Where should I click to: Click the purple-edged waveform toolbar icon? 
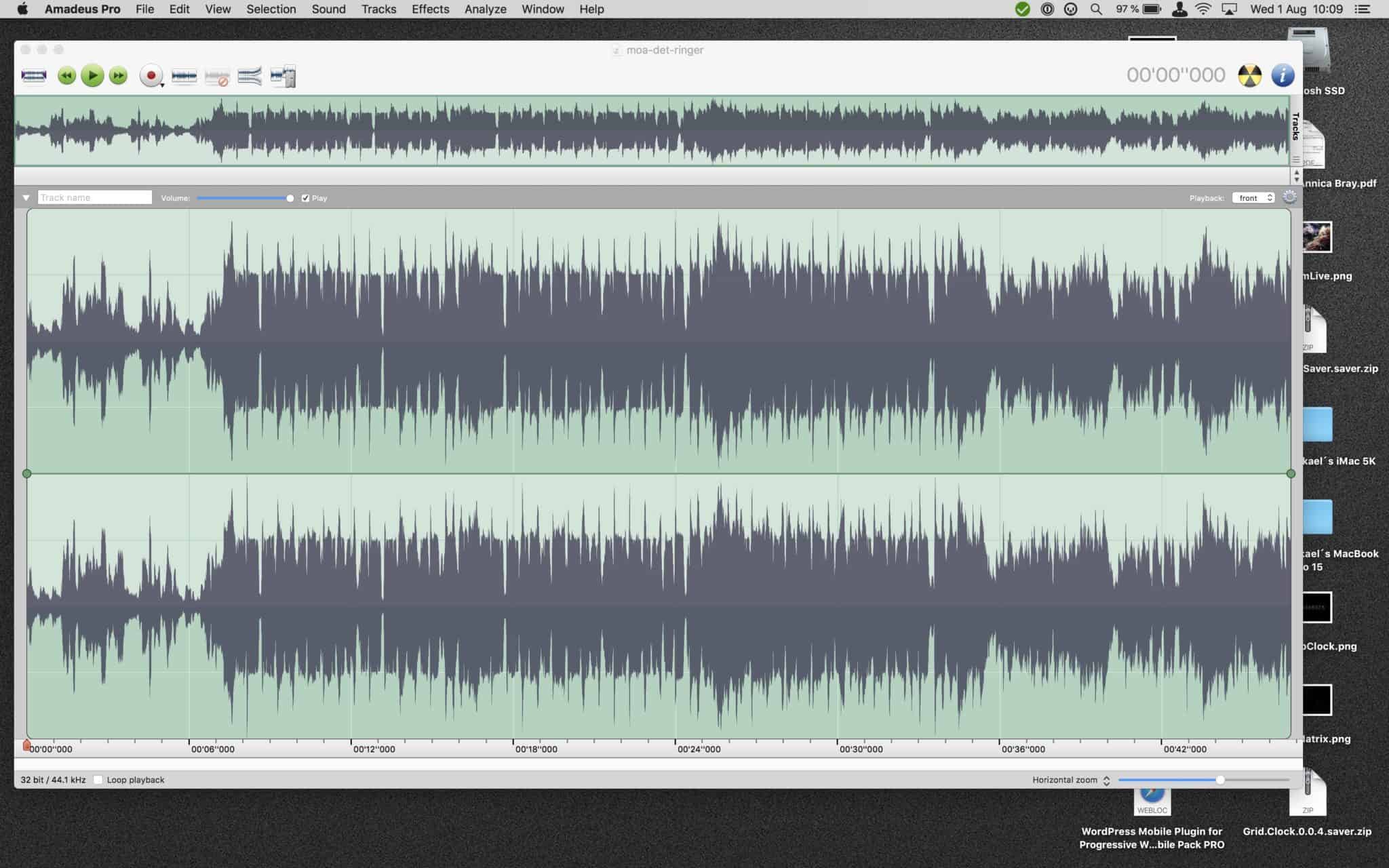[x=34, y=75]
